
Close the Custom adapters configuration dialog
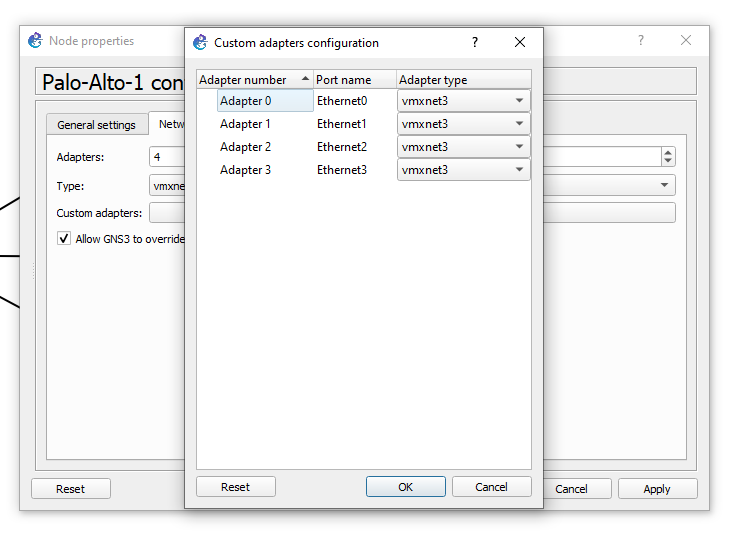(x=520, y=42)
